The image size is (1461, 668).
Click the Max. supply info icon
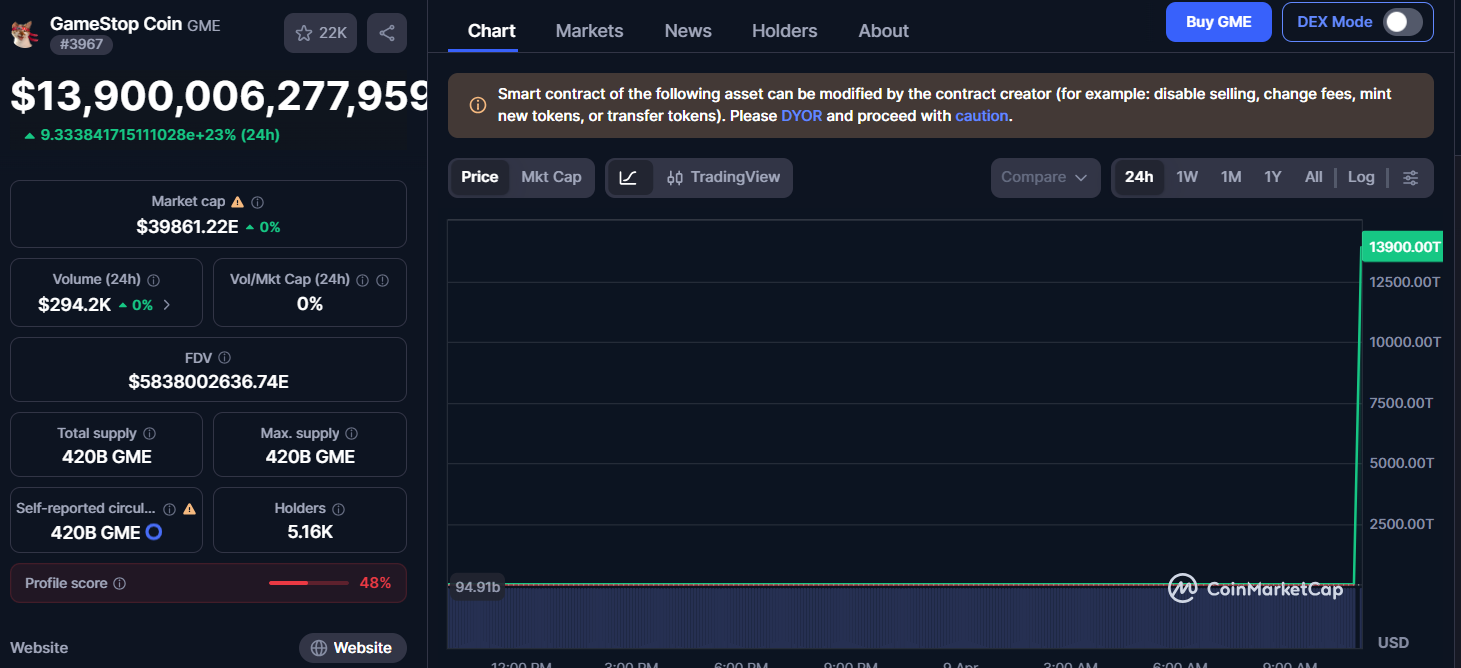351,434
